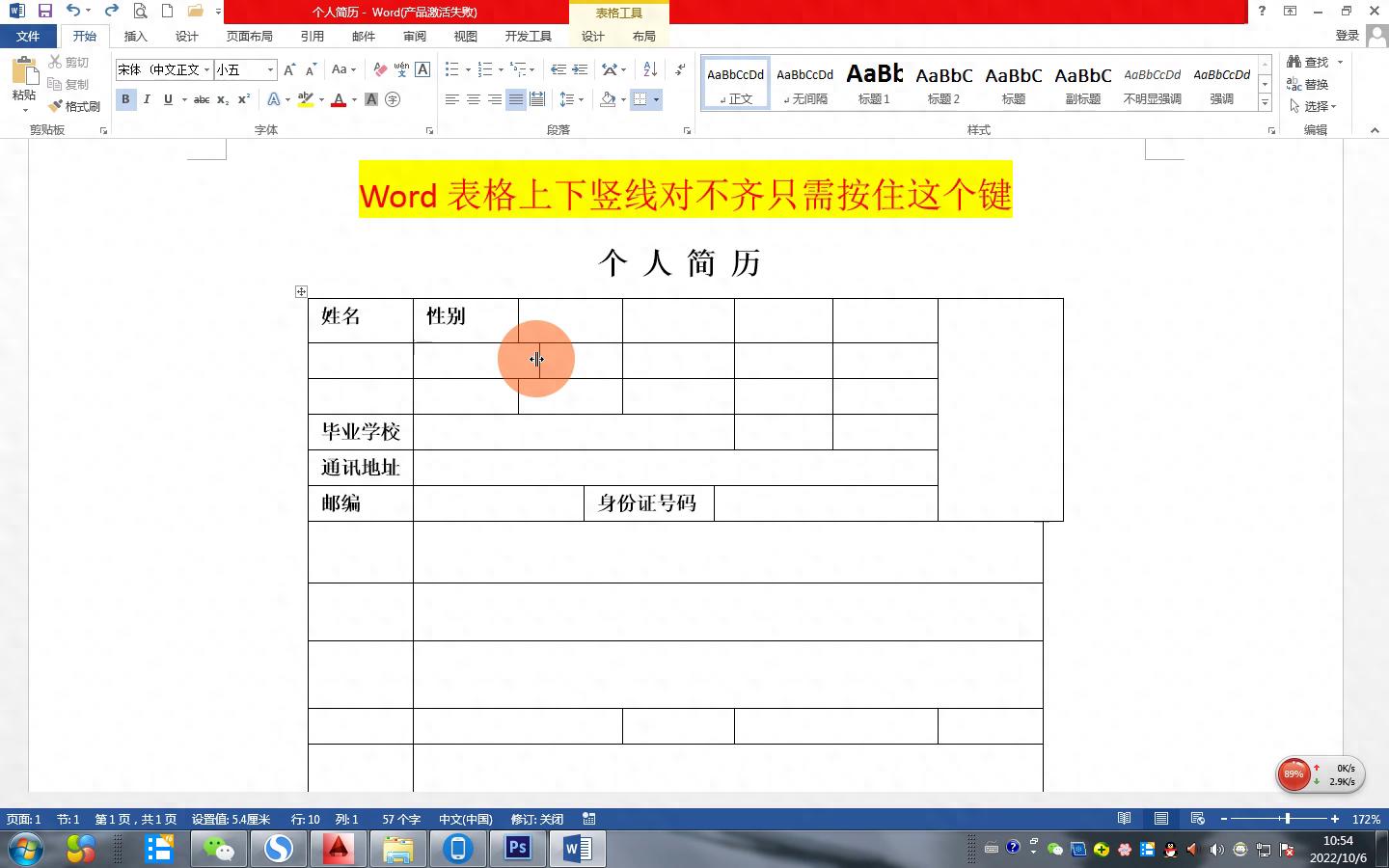Image resolution: width=1389 pixels, height=868 pixels.
Task: Toggle Strikethrough formatting
Action: pyautogui.click(x=201, y=99)
